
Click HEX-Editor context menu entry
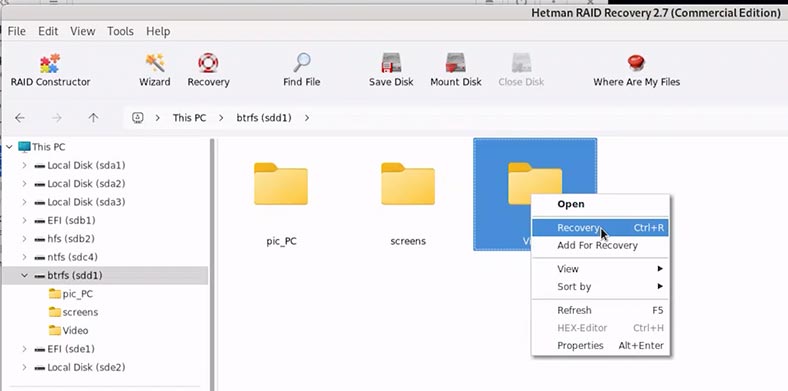click(x=601, y=328)
